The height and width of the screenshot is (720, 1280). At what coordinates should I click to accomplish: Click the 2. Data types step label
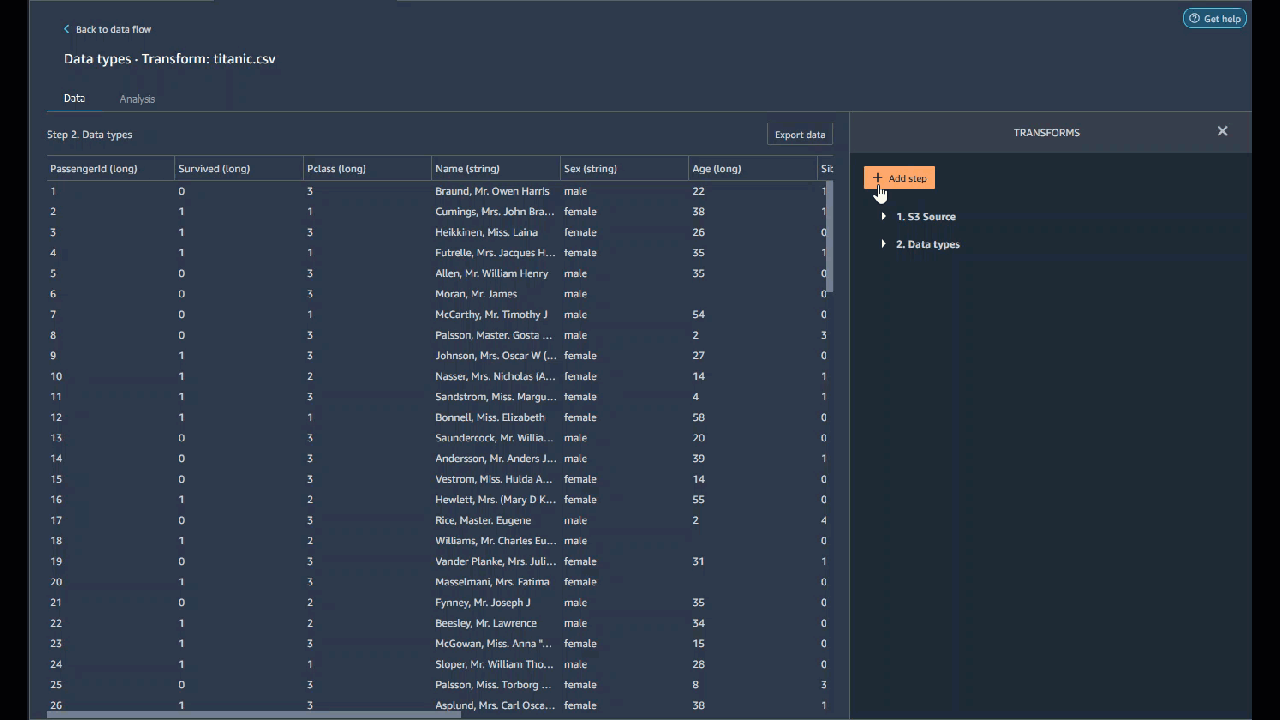pos(927,244)
